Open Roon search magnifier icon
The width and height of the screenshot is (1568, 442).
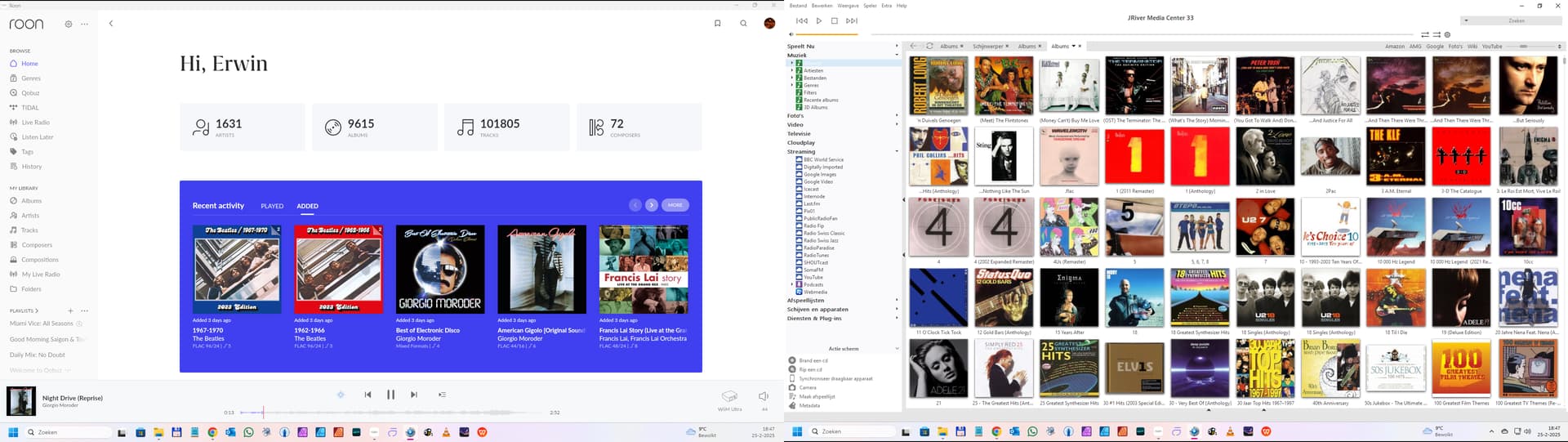pos(743,24)
